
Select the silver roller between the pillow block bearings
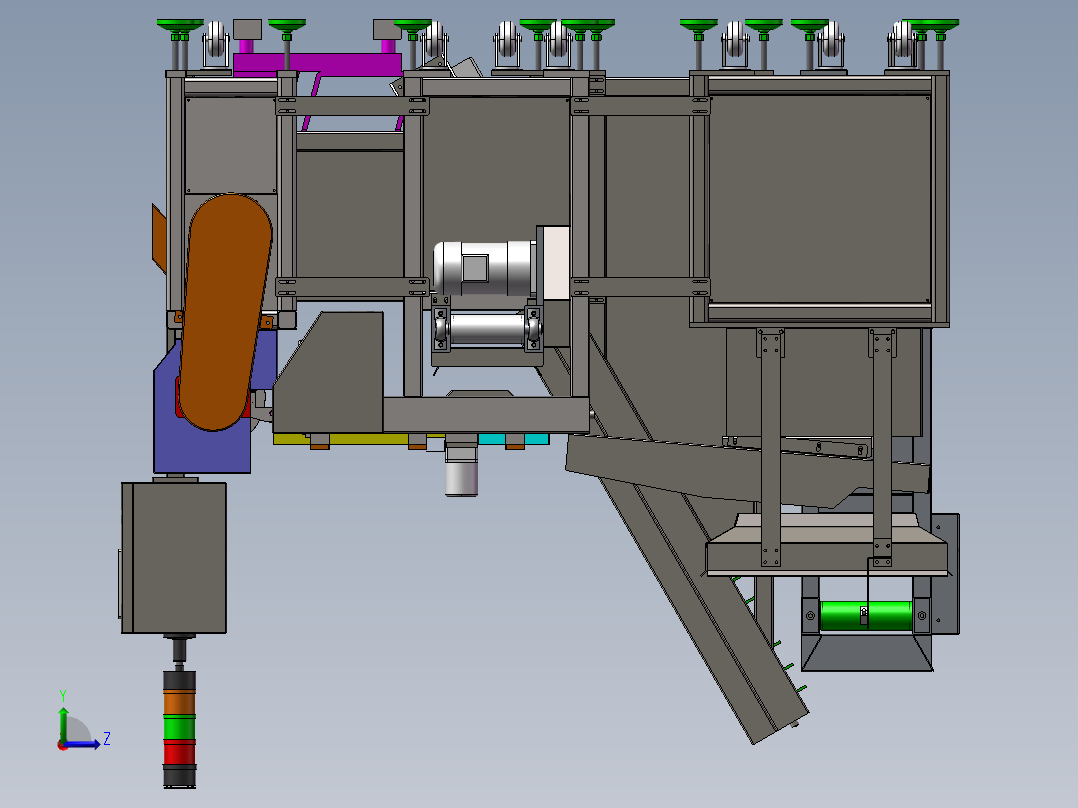click(x=487, y=329)
